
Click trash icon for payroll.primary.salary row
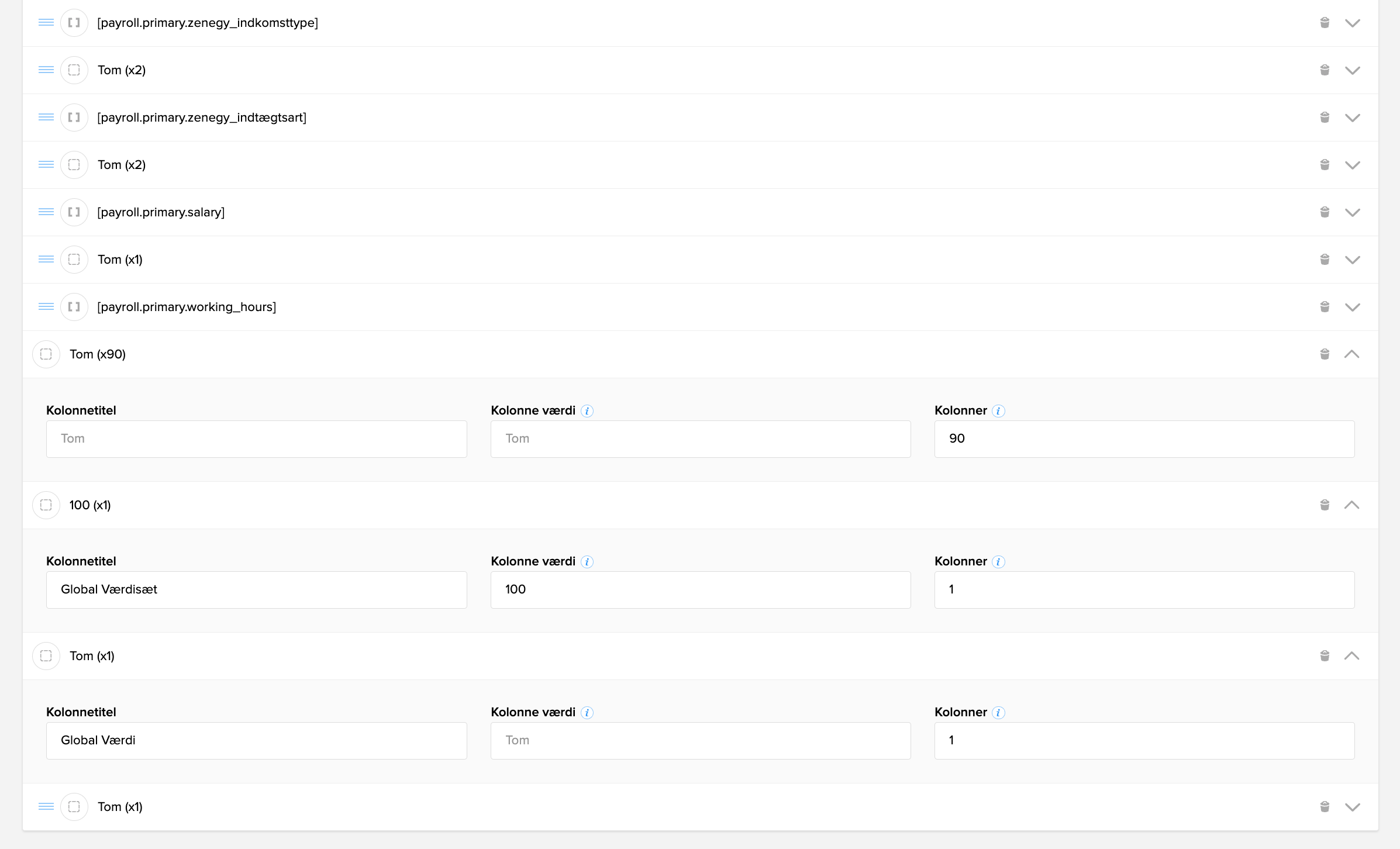[x=1325, y=212]
